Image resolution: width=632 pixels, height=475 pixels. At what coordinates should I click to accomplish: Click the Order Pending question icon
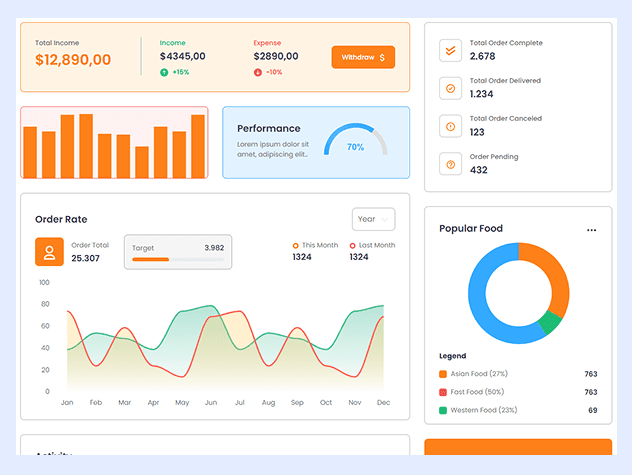tap(450, 164)
